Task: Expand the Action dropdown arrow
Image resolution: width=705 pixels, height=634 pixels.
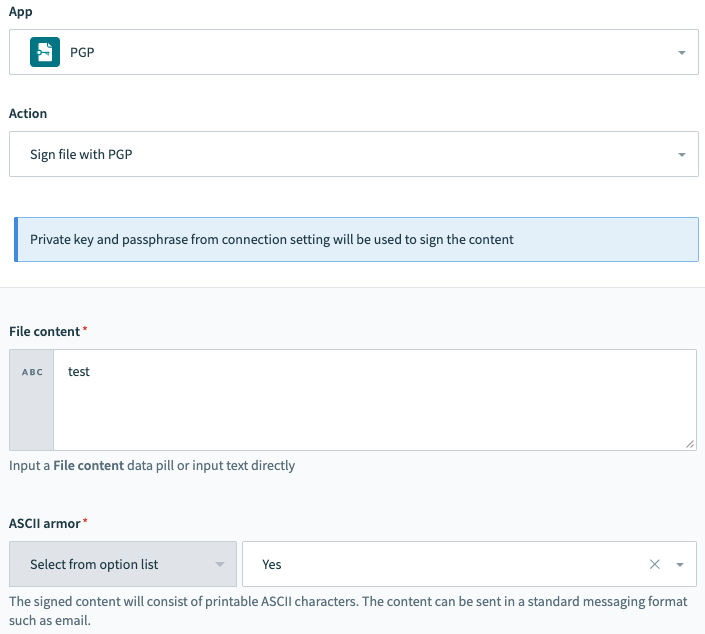Action: (x=681, y=155)
